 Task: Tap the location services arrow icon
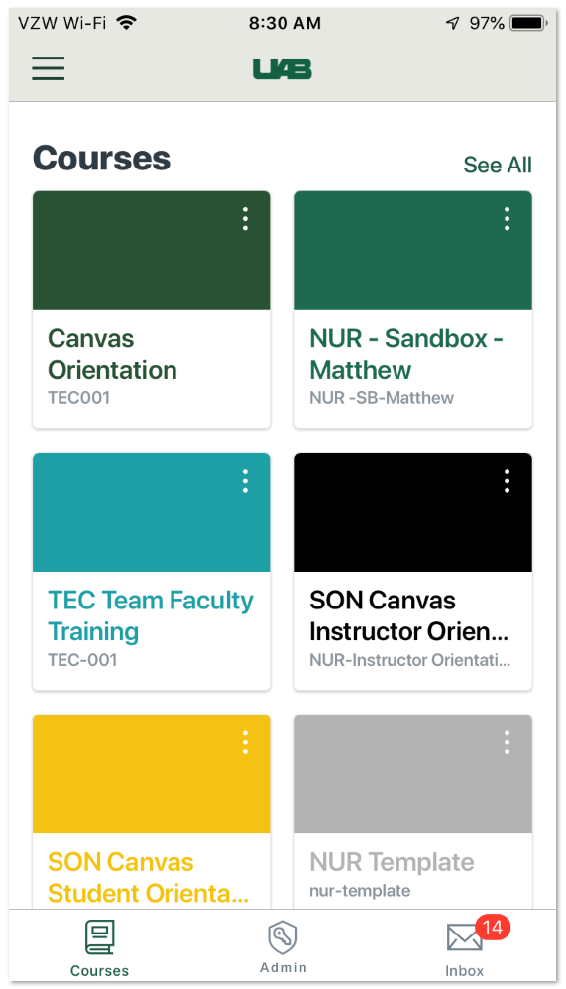(x=452, y=24)
